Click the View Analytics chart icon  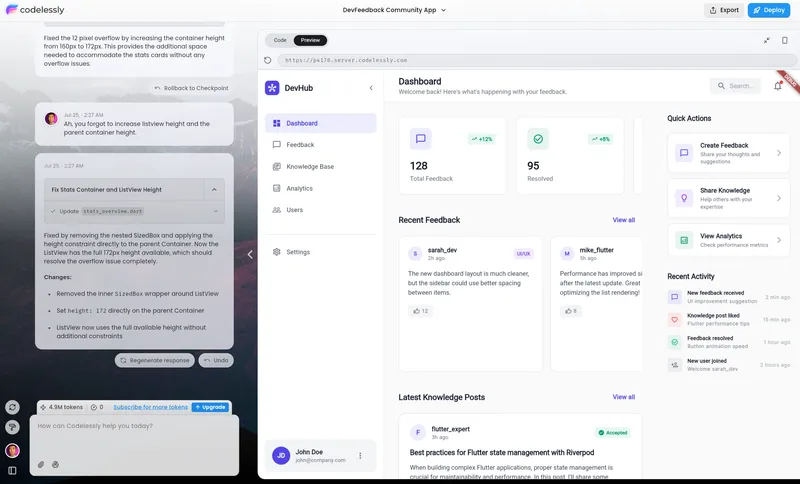pos(684,240)
